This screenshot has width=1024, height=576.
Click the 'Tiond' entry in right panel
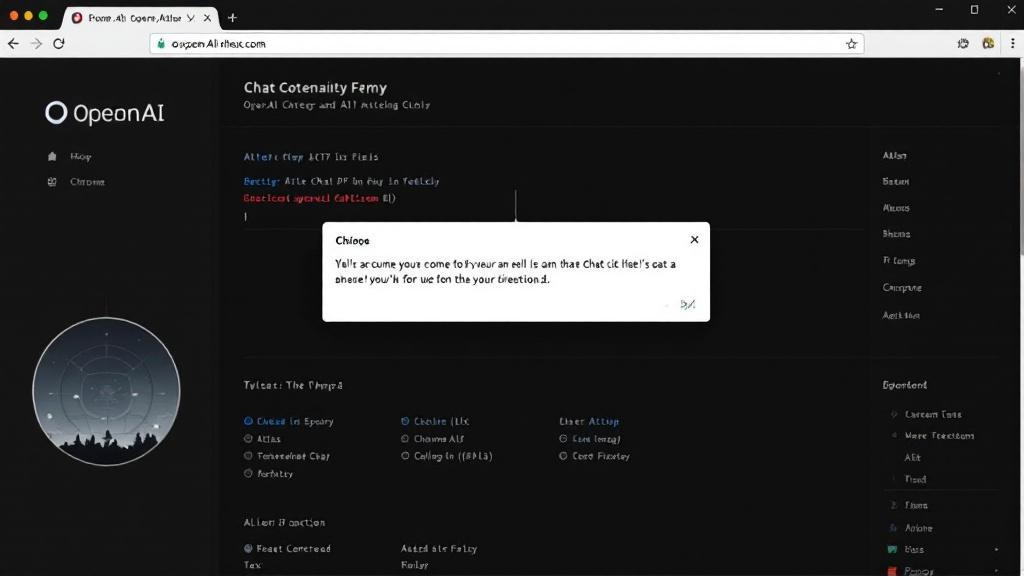pos(916,479)
